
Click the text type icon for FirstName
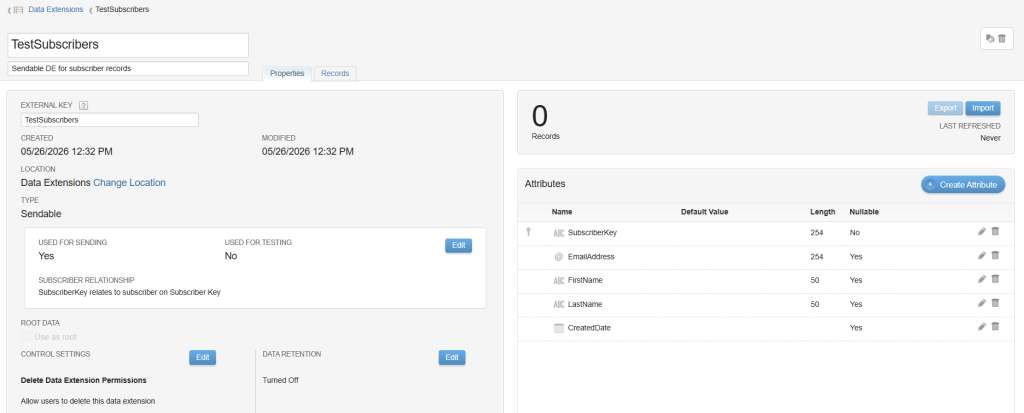[558, 280]
